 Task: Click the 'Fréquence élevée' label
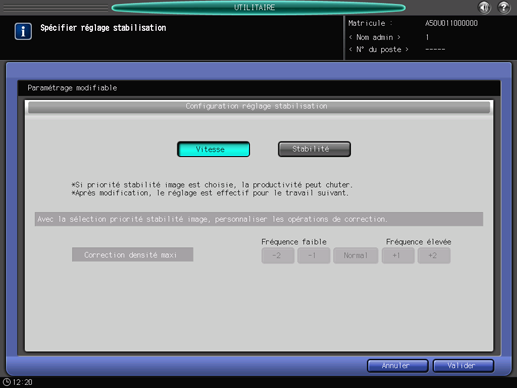[418, 242]
